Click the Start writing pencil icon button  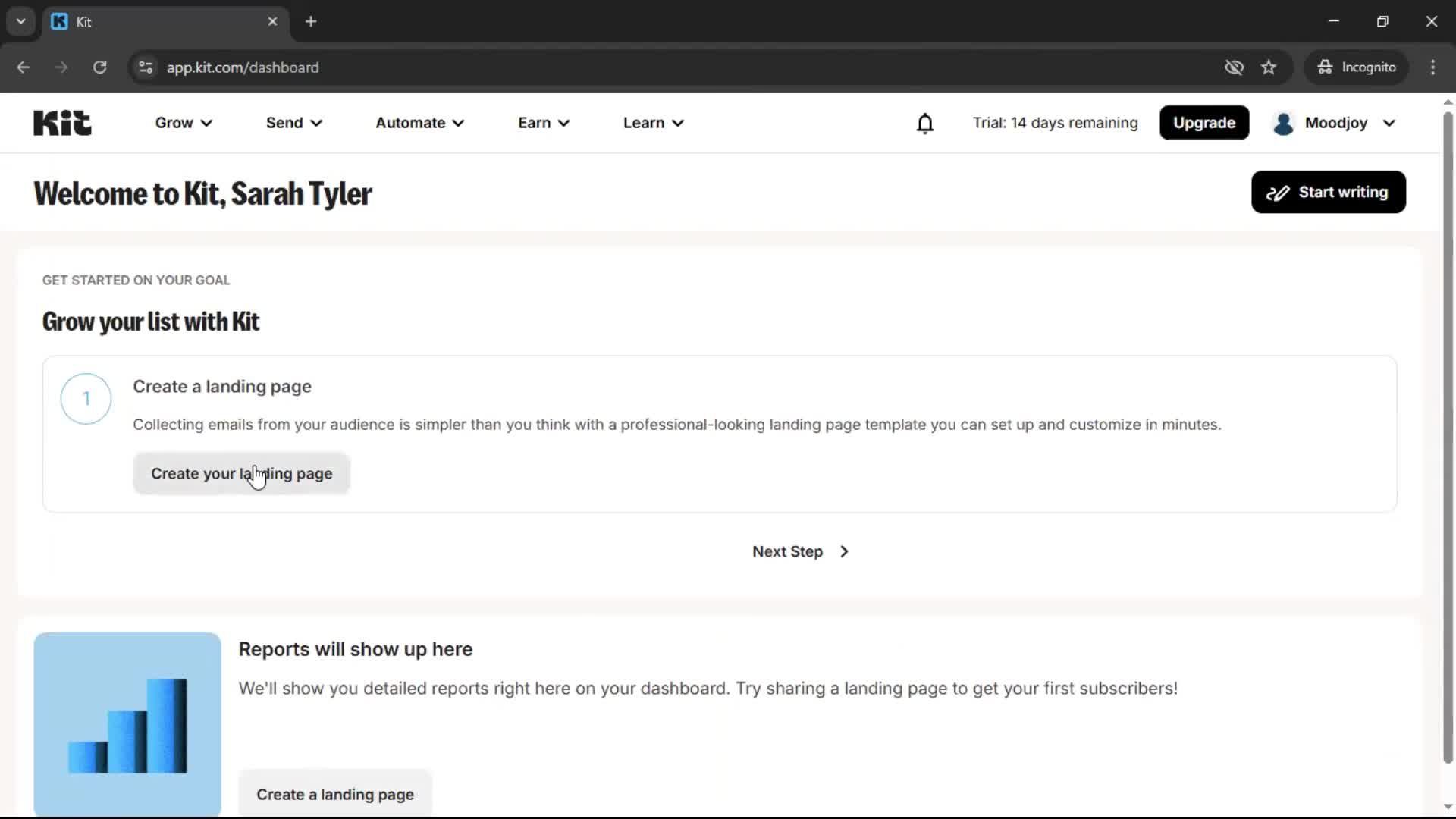tap(1279, 192)
